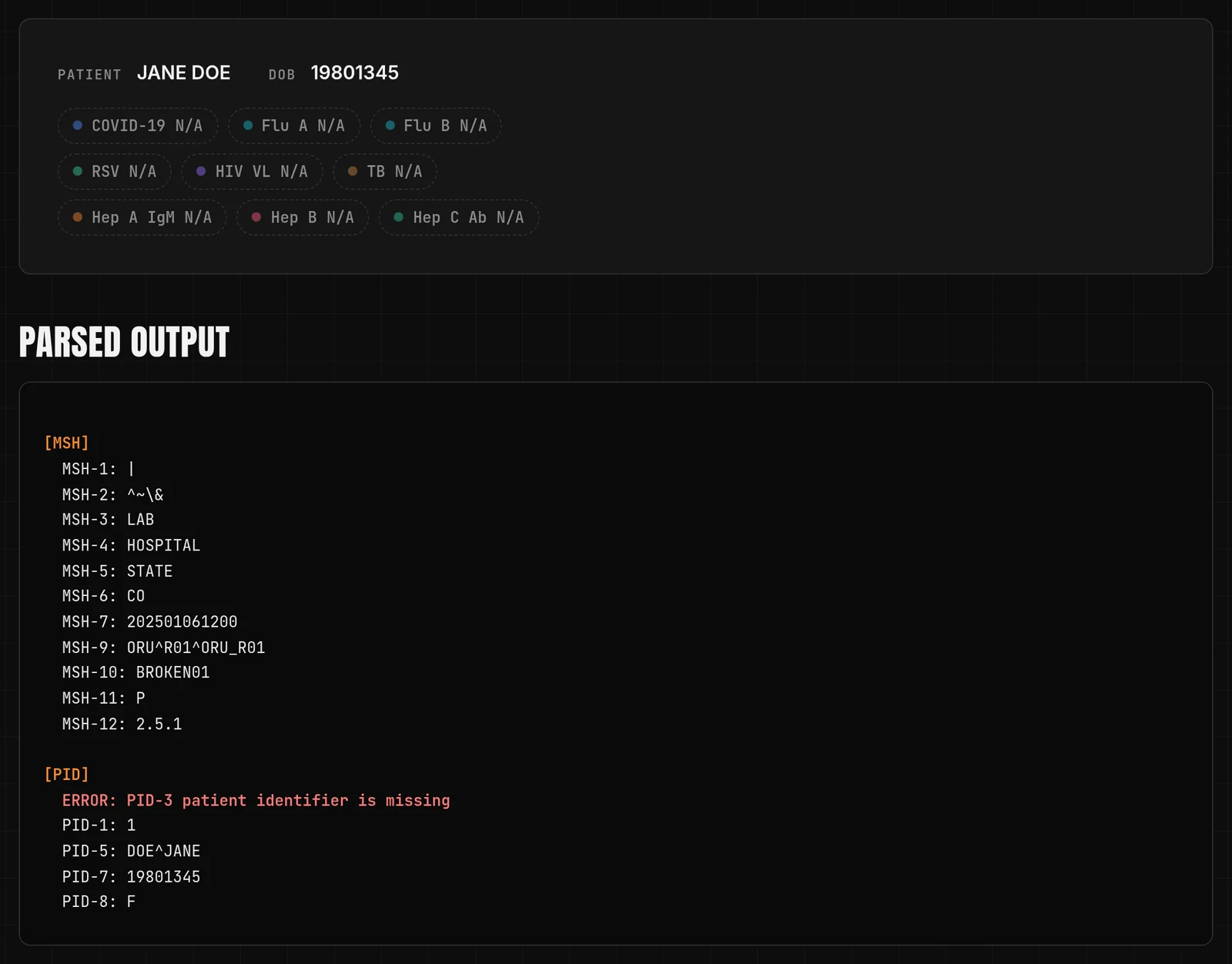This screenshot has width=1232, height=964.
Task: Click the PID-5: DOE^JANE line
Action: (132, 851)
